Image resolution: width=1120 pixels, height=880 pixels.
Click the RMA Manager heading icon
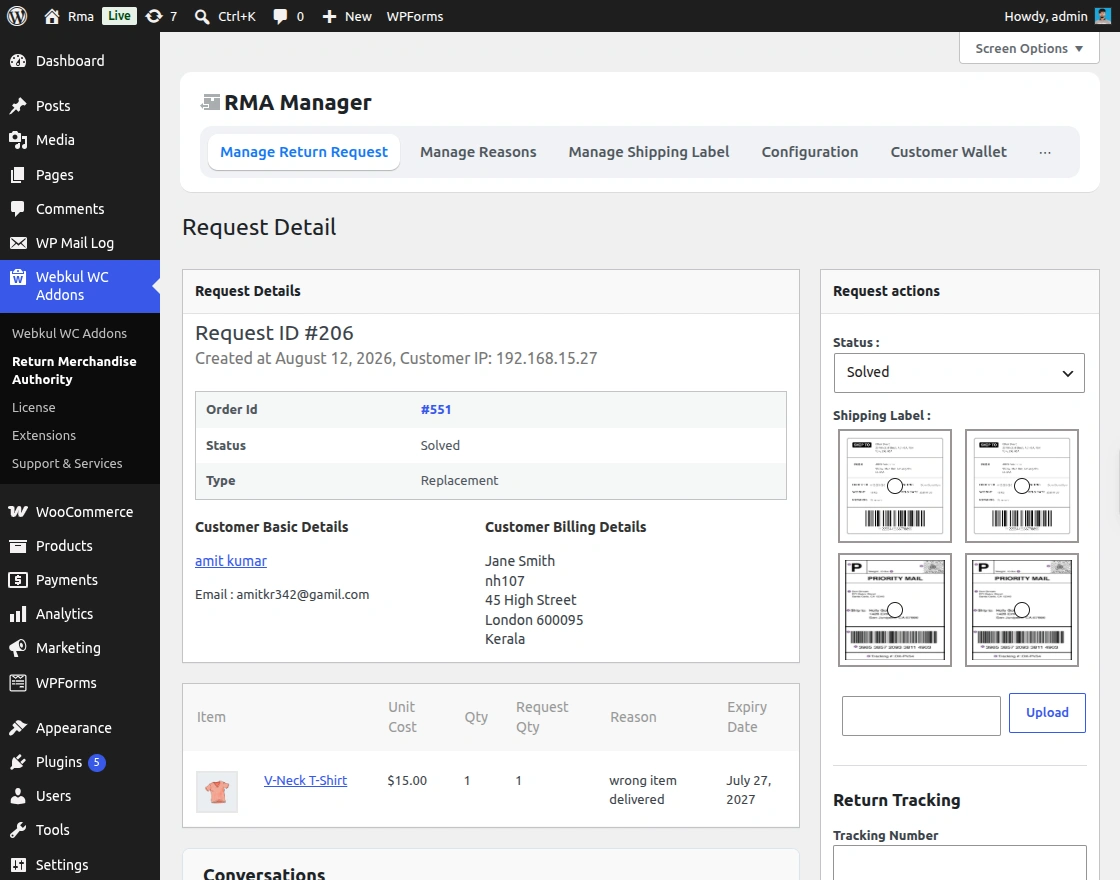pos(210,103)
